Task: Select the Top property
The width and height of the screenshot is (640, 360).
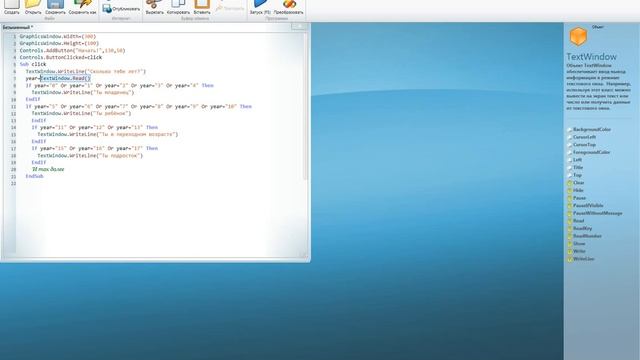Action: [x=577, y=175]
